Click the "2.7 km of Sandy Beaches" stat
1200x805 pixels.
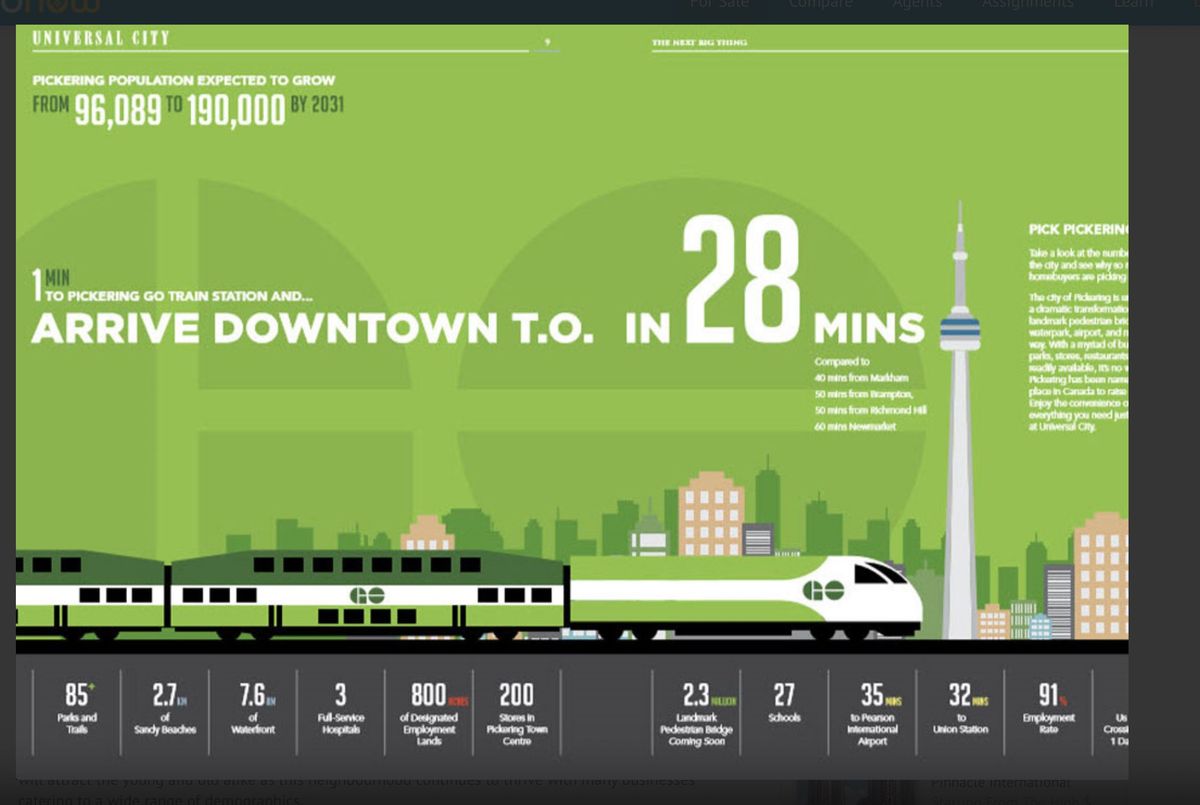click(165, 709)
